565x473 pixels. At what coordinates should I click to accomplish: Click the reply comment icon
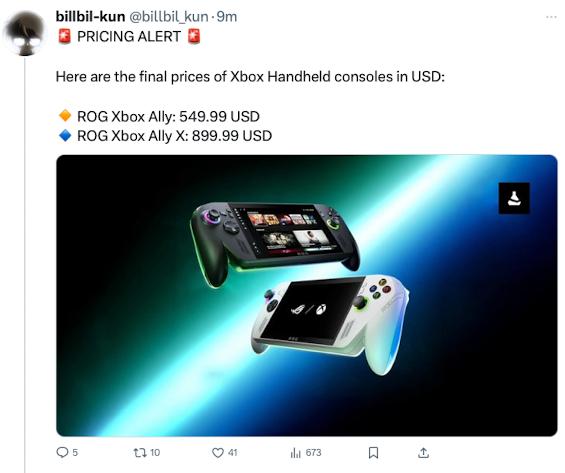pyautogui.click(x=62, y=452)
